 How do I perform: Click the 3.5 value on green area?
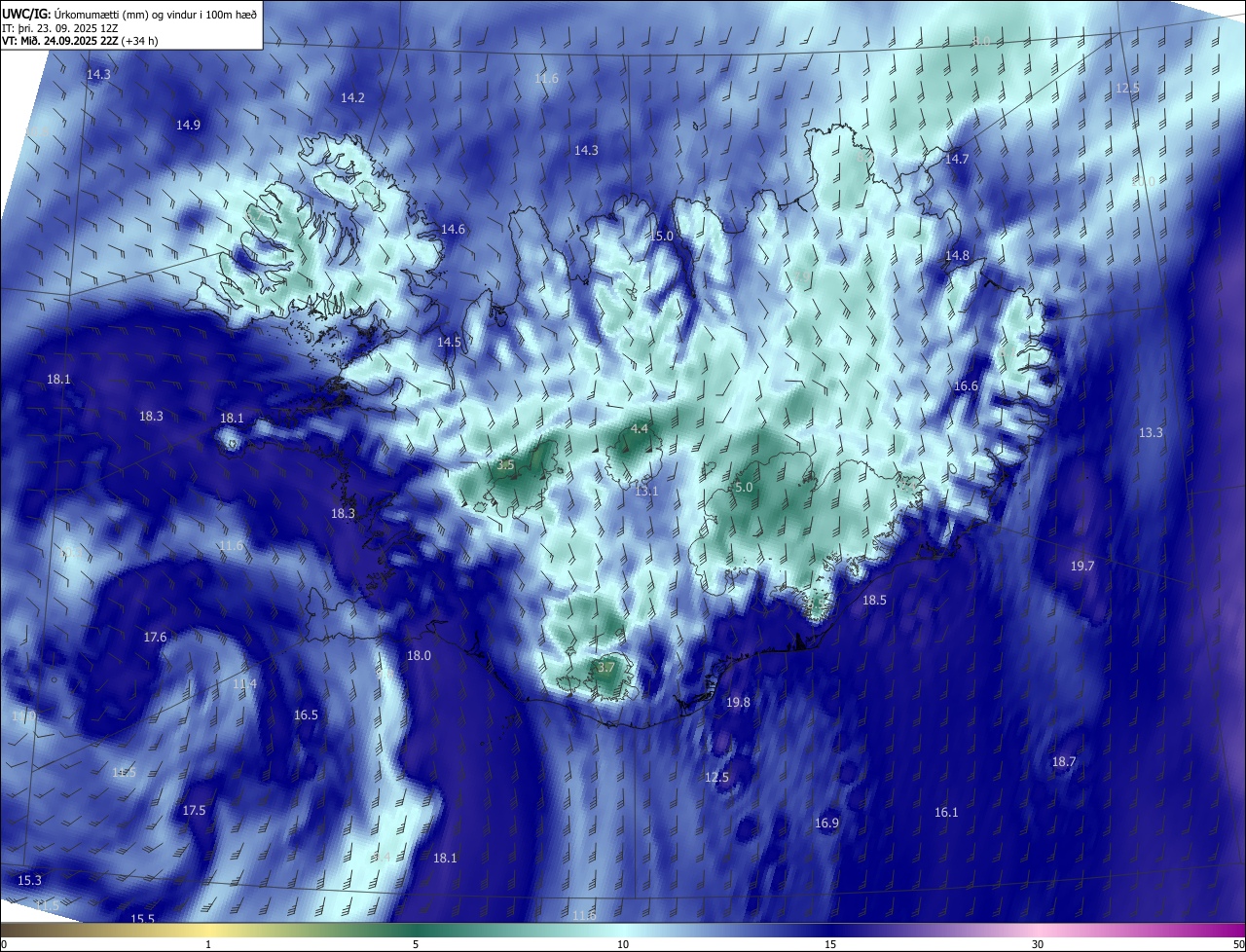coord(505,466)
